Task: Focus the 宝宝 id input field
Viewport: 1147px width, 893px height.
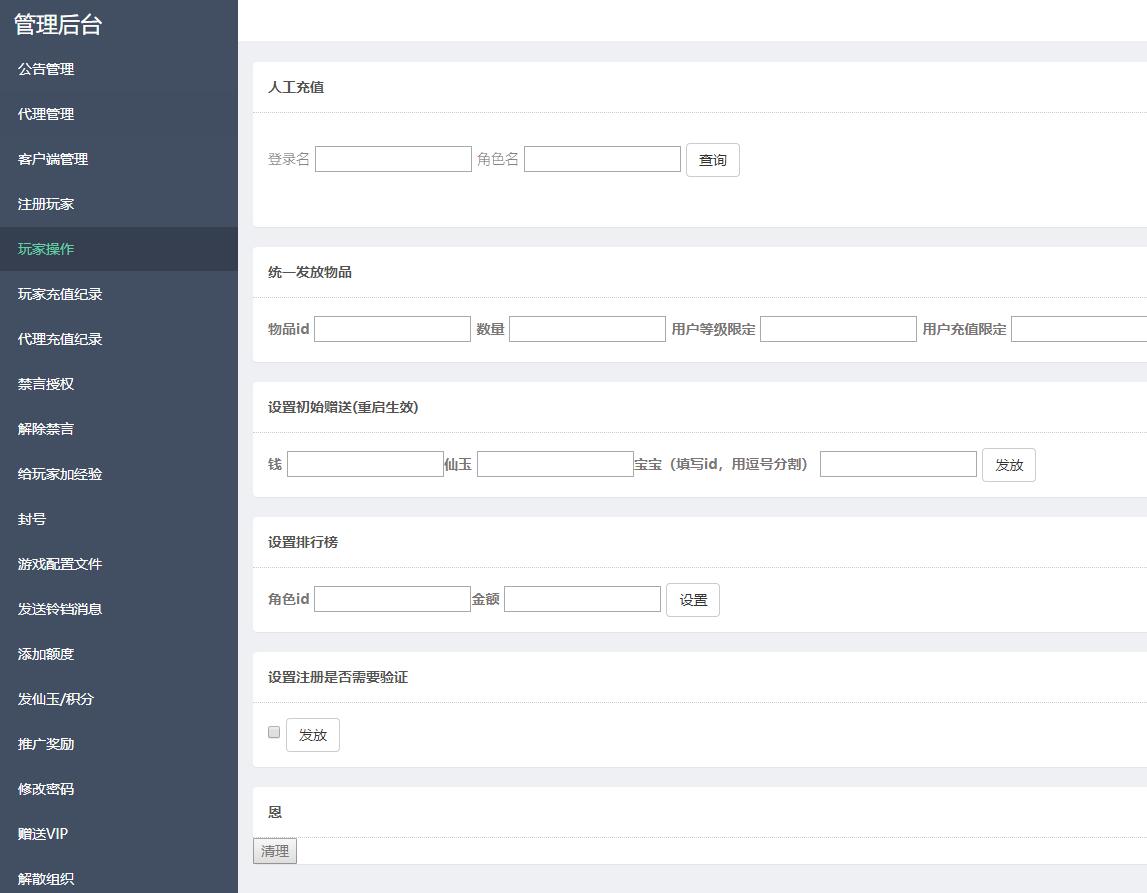Action: pyautogui.click(x=898, y=464)
